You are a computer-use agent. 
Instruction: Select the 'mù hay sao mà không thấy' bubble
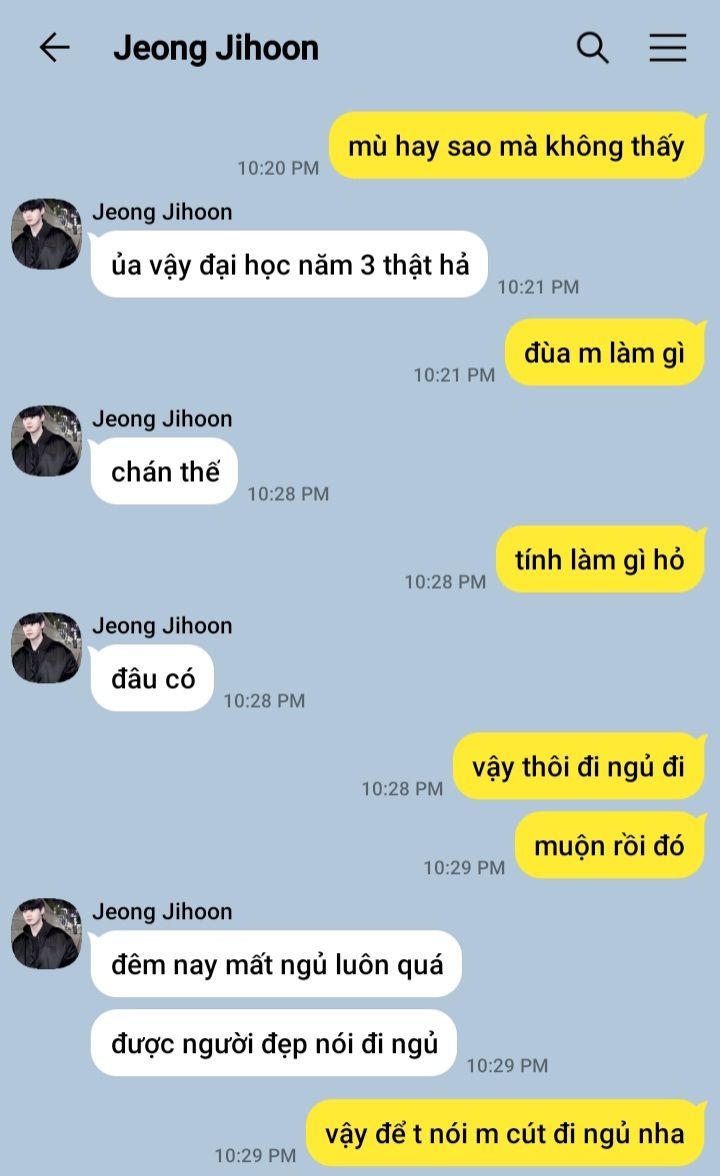517,146
